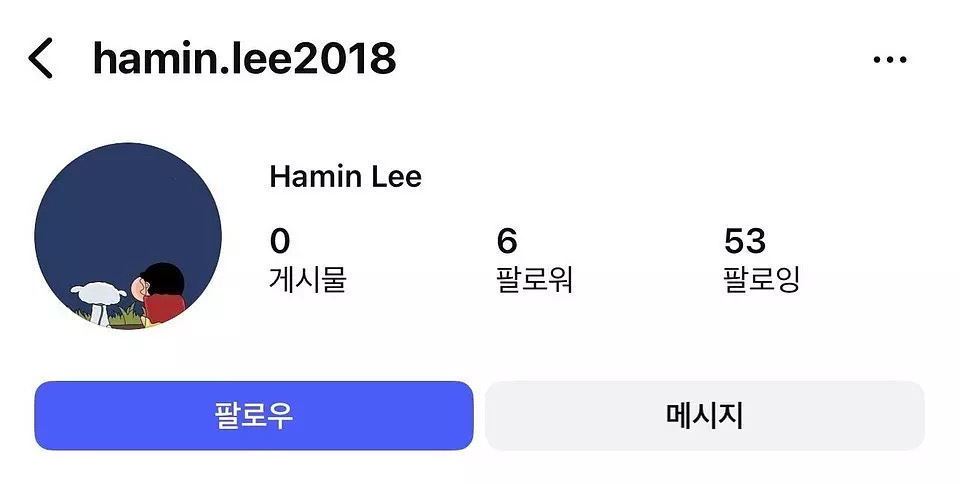Click the "2018" digits in the username
The height and width of the screenshot is (484, 960).
pos(345,59)
